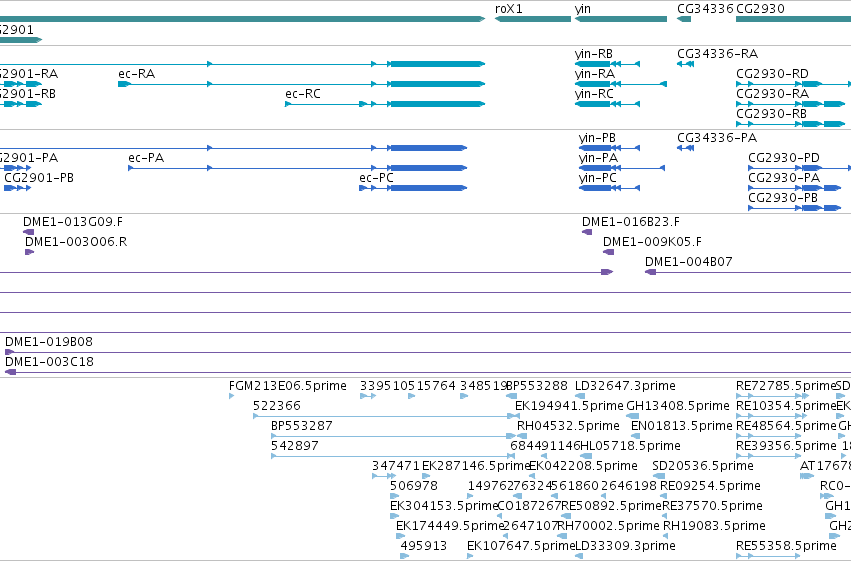851x561 pixels.
Task: Click the yin-RC transcript label
Action: coord(594,94)
